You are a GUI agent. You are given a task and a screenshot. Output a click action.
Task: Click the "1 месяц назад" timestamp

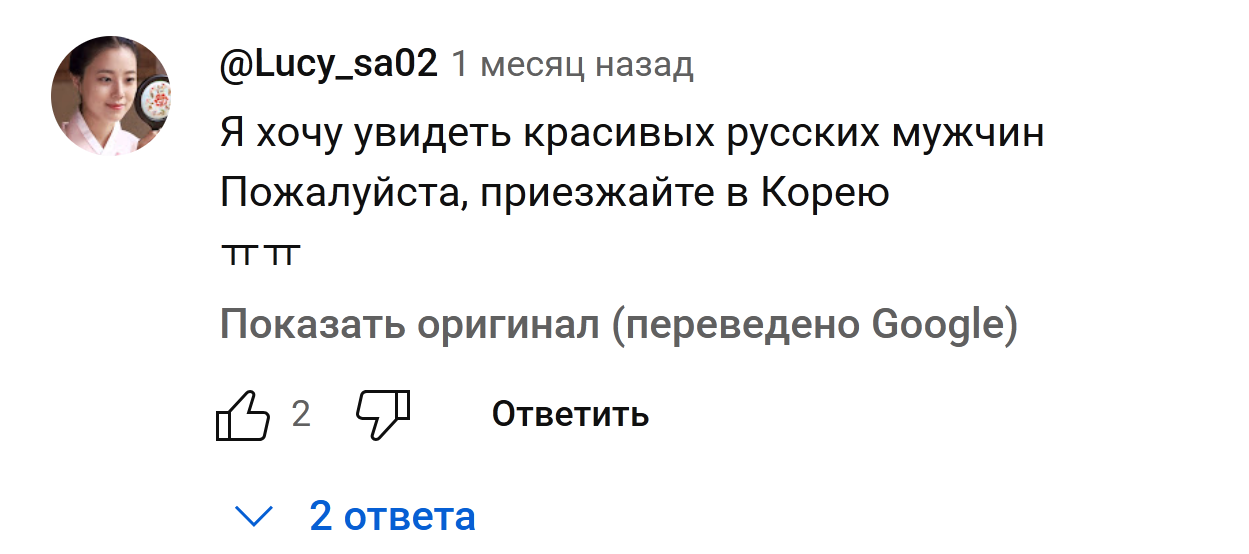click(572, 65)
